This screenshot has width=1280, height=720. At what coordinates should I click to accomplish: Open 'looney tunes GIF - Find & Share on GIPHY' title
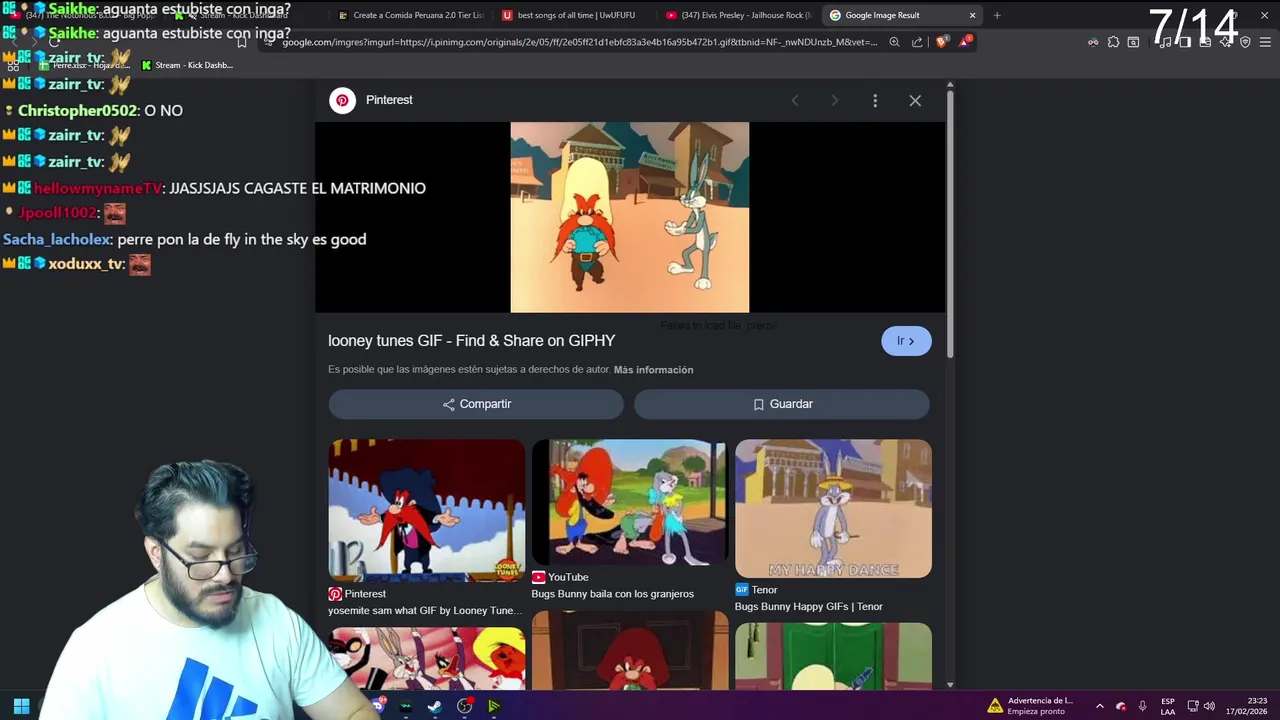[x=471, y=341]
